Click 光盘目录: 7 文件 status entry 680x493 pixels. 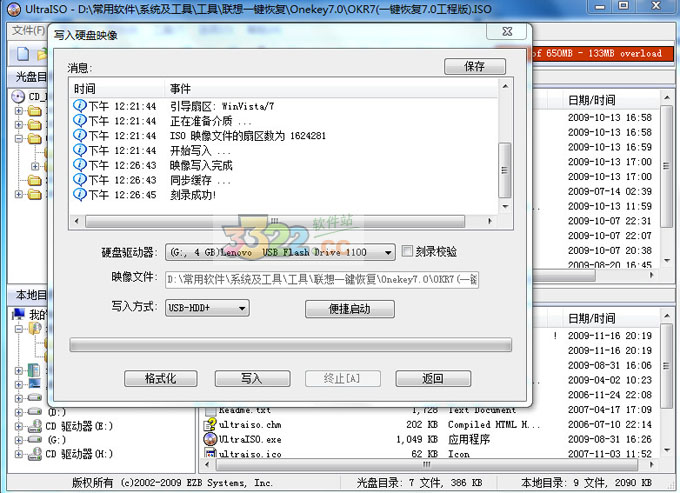419,483
